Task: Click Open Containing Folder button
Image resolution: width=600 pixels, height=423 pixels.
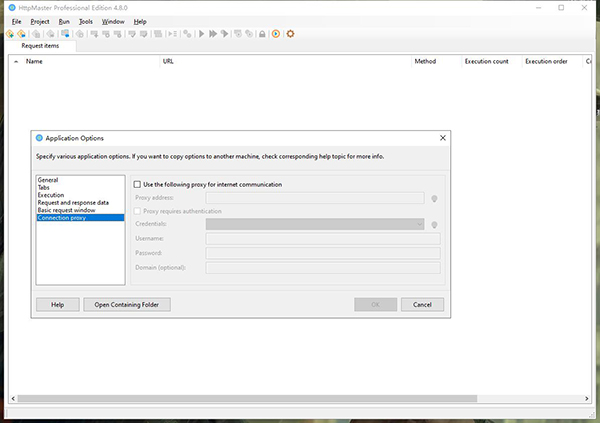Action: [x=127, y=305]
